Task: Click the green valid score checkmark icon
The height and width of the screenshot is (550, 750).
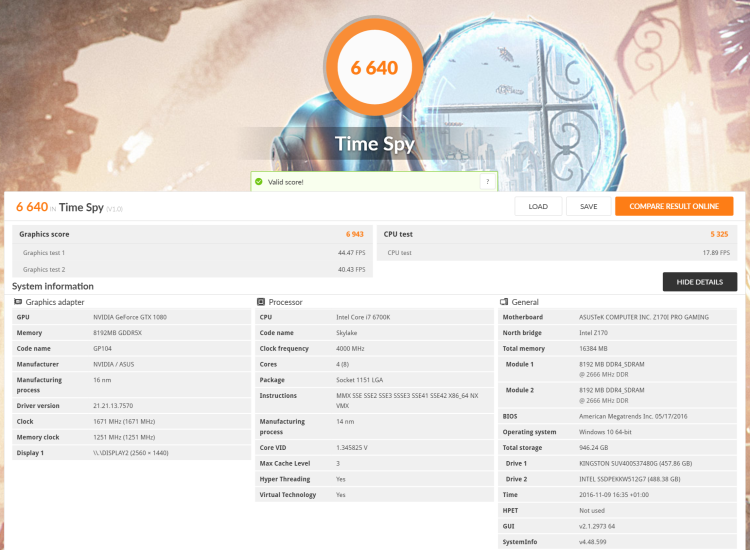Action: (259, 182)
